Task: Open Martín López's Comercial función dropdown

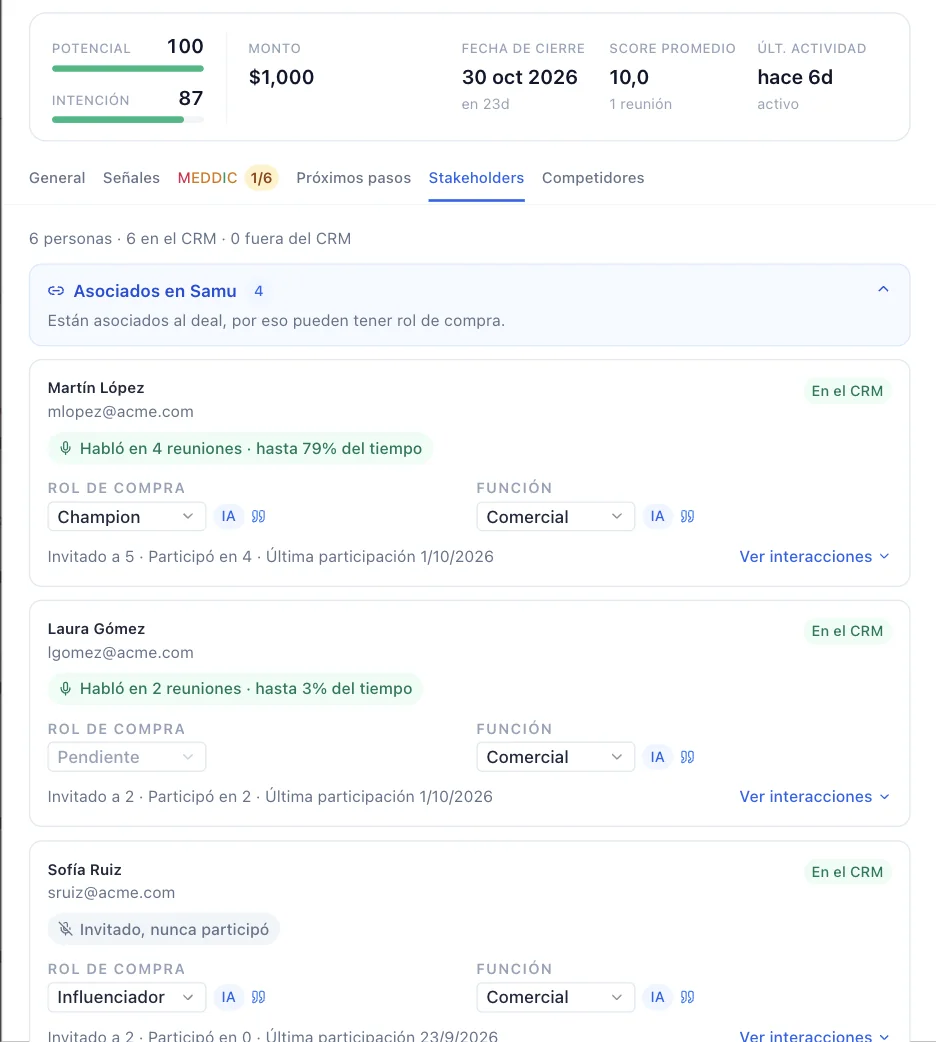Action: (x=555, y=517)
